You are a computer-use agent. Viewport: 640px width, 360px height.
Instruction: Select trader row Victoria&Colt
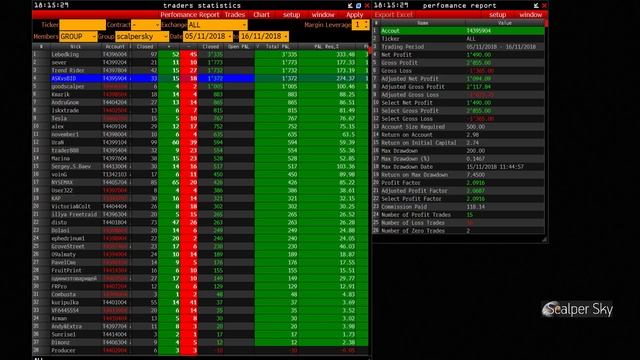200,207
